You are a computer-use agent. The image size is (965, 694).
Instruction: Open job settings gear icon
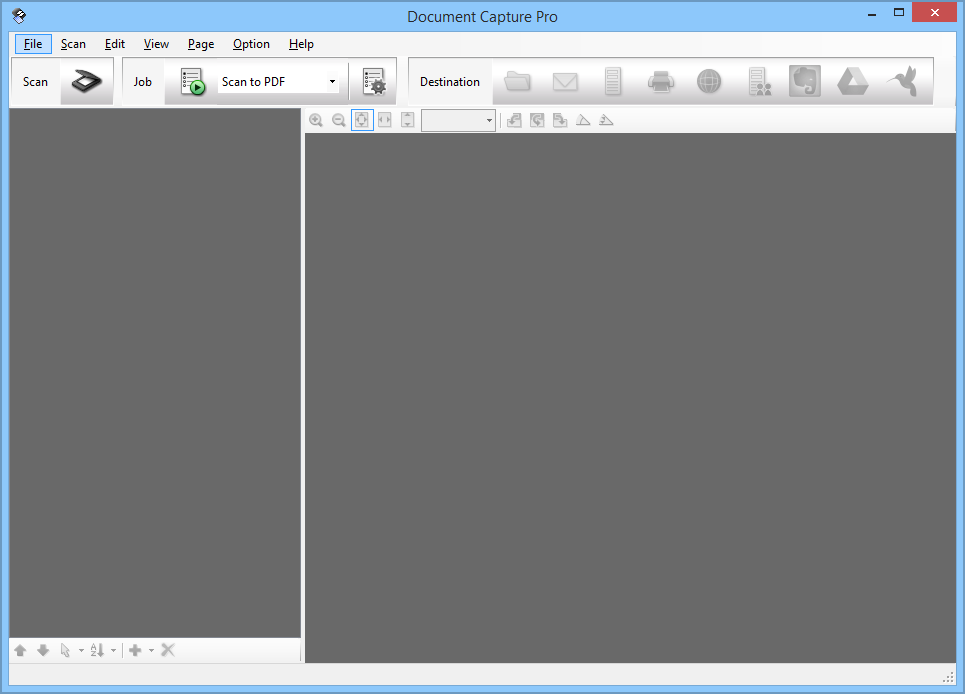[x=374, y=81]
